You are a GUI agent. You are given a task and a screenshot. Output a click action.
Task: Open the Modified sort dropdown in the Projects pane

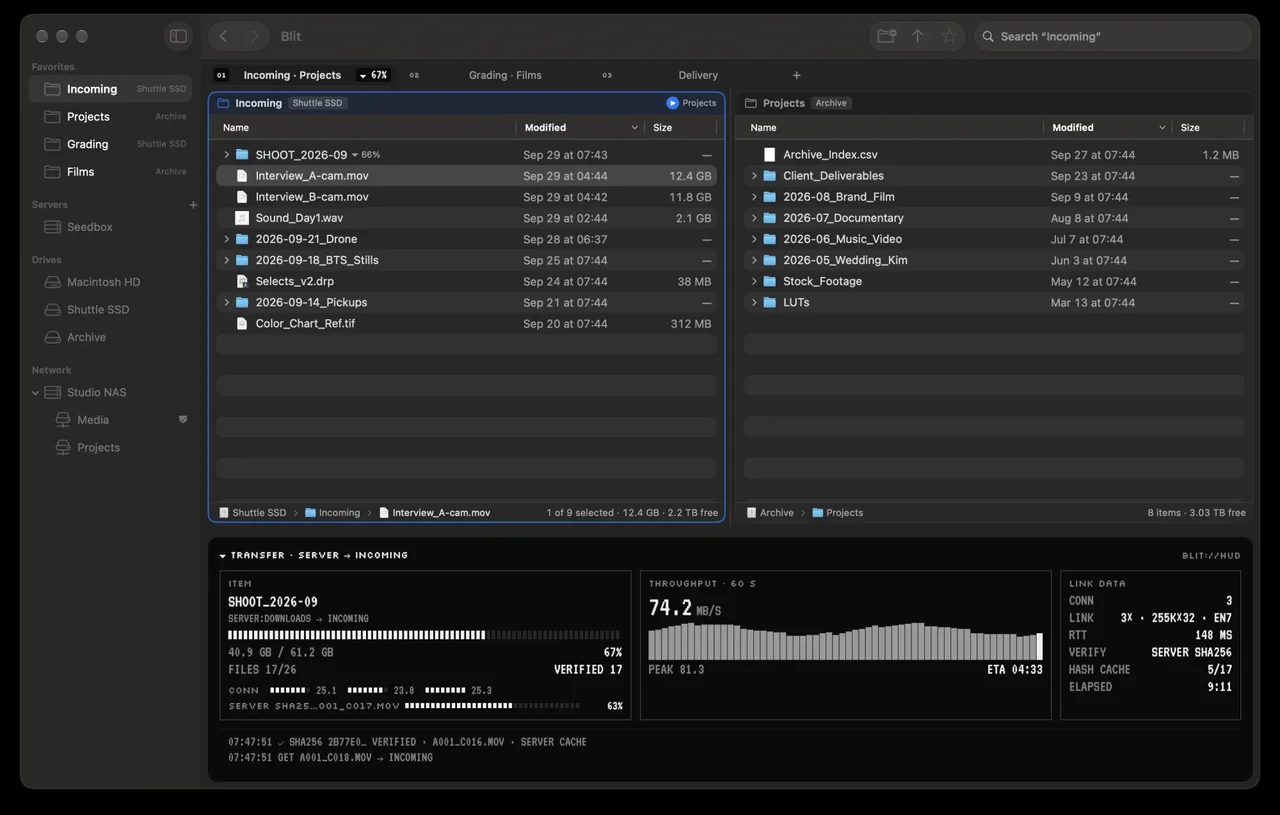(1162, 128)
